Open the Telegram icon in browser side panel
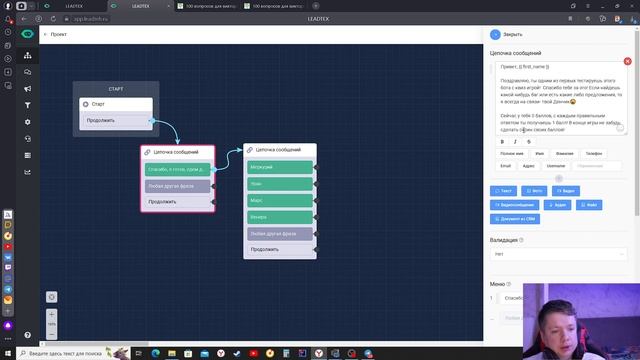640x360 pixels. point(8,289)
